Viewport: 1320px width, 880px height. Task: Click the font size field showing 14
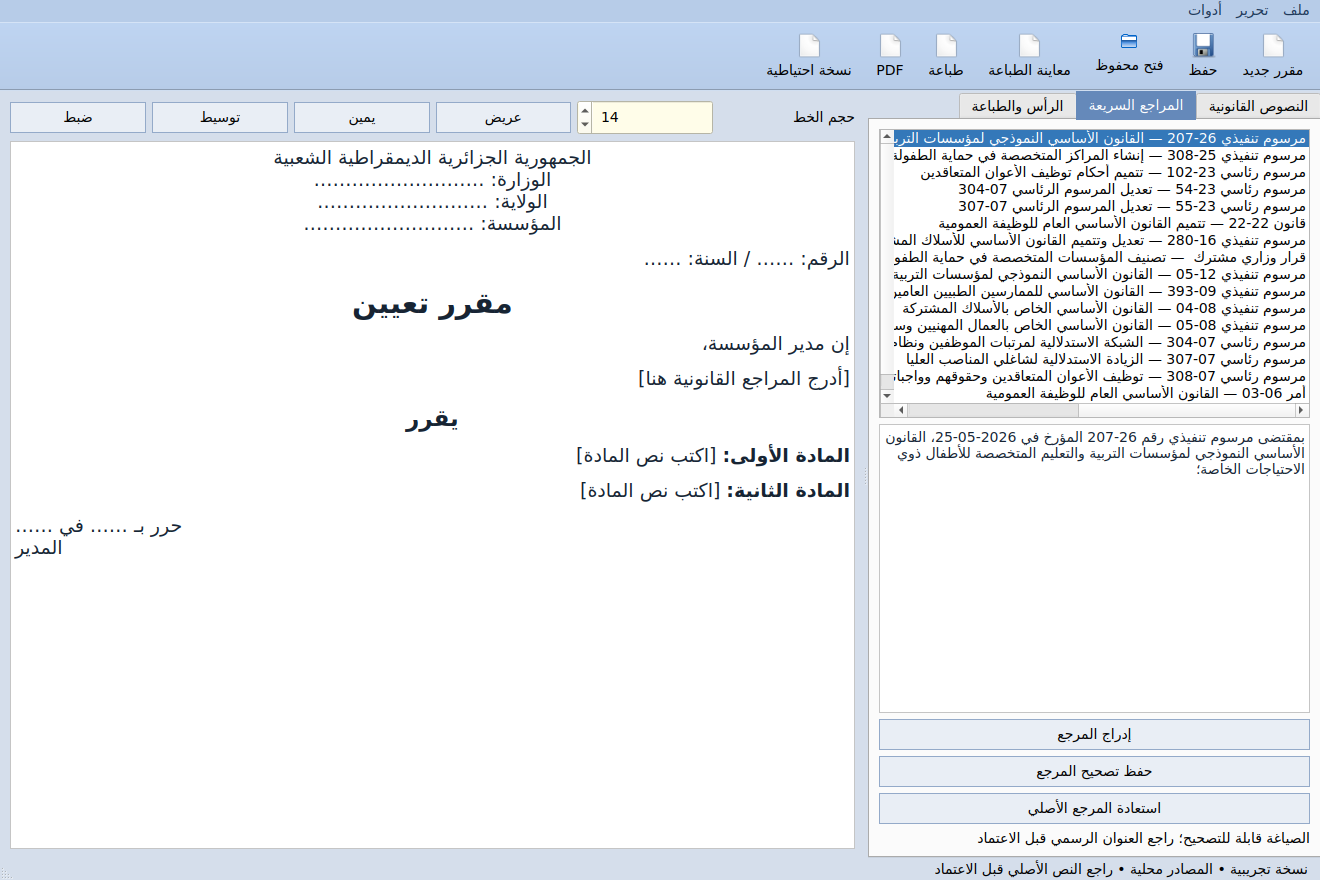[652, 117]
